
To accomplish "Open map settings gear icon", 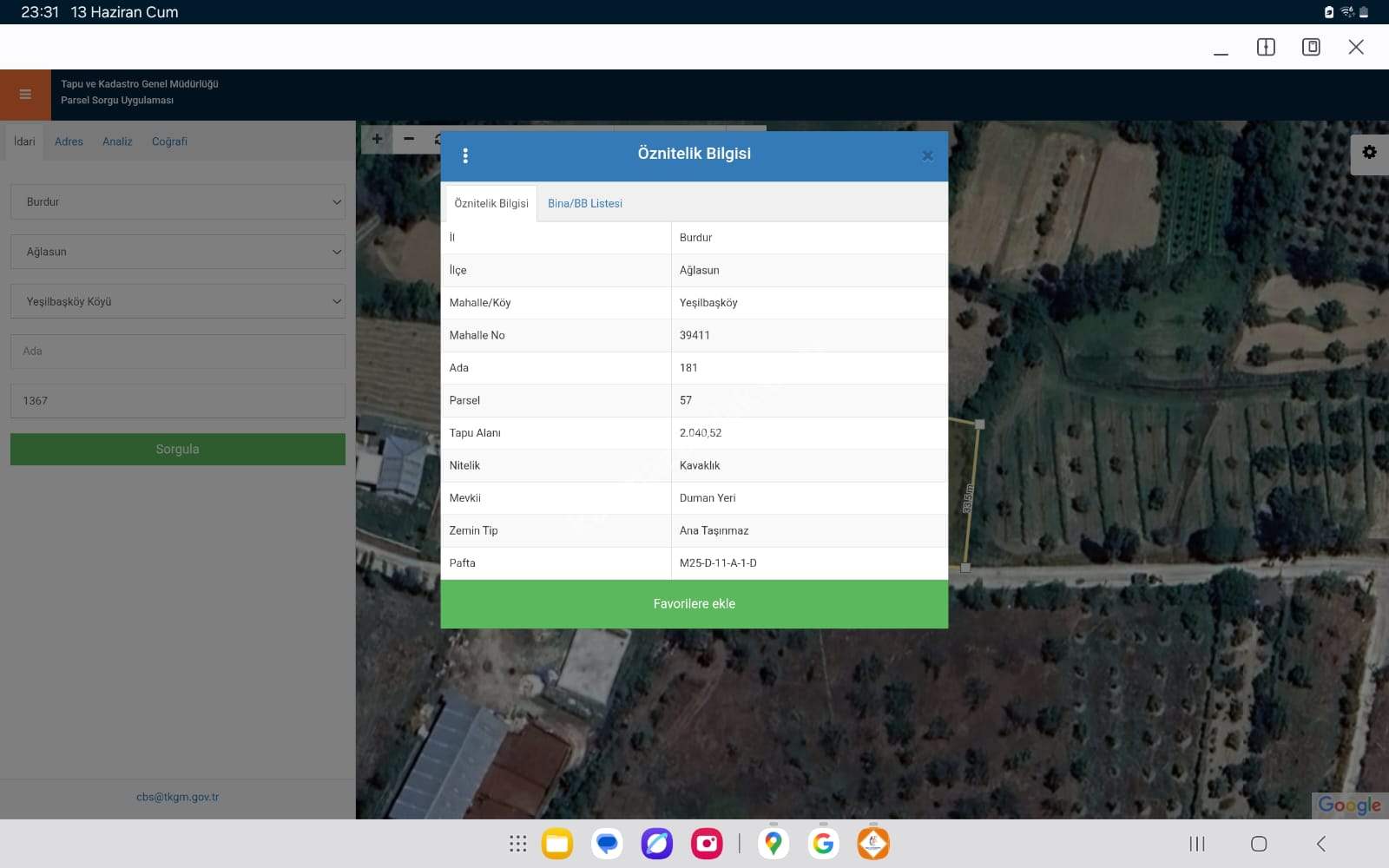I will [1369, 153].
